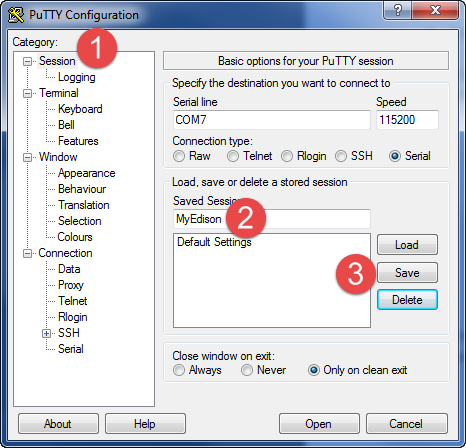Select Default Settings in session list
This screenshot has height=448, width=466.
point(214,242)
